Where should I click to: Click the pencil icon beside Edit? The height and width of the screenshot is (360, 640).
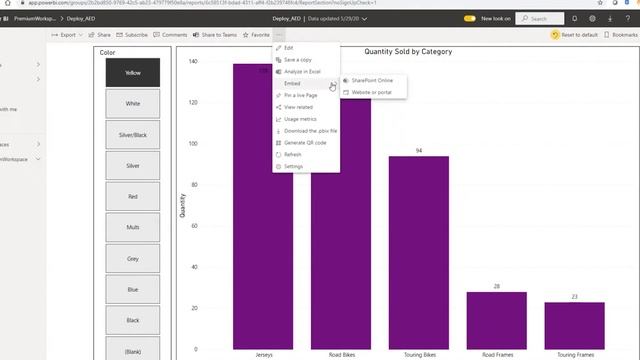pyautogui.click(x=278, y=48)
